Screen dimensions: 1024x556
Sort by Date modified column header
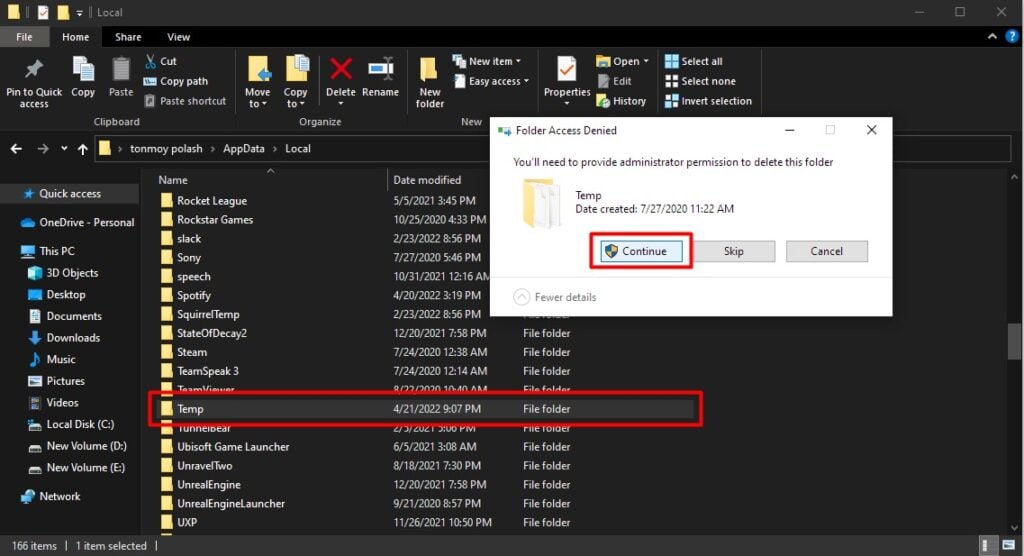427,180
